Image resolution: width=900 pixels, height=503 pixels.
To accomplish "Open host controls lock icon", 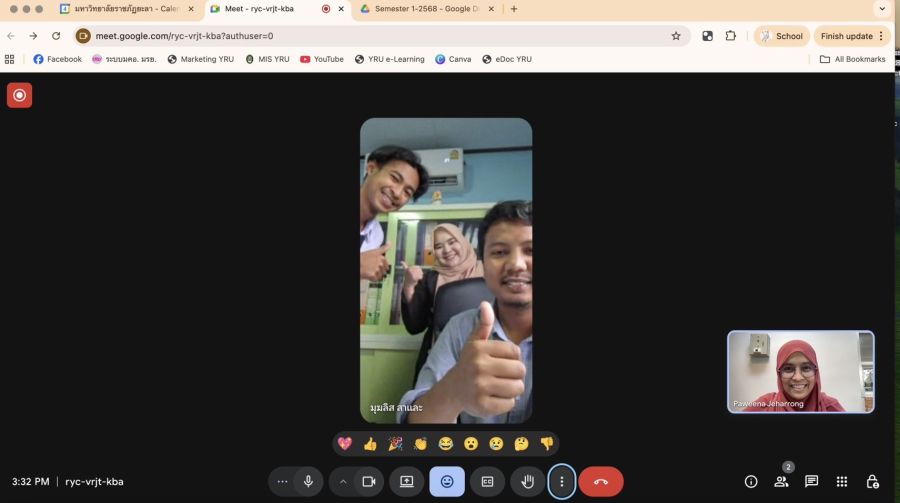I will pos(872,481).
